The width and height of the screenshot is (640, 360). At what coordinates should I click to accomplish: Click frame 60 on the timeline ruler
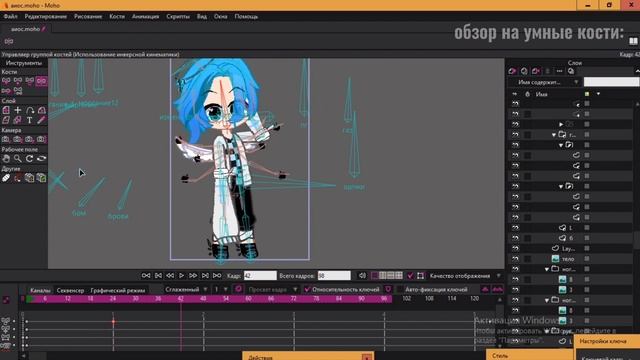248,299
